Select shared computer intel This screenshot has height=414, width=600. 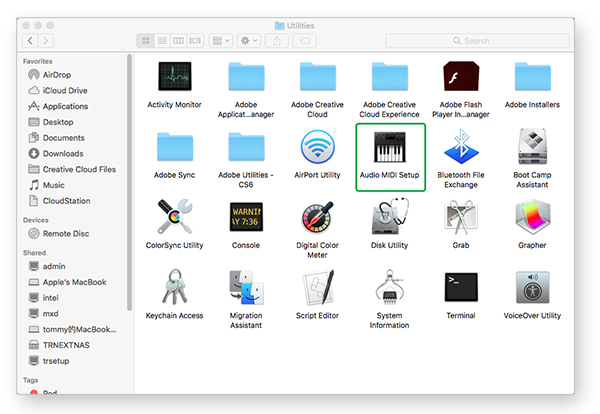coord(73,298)
